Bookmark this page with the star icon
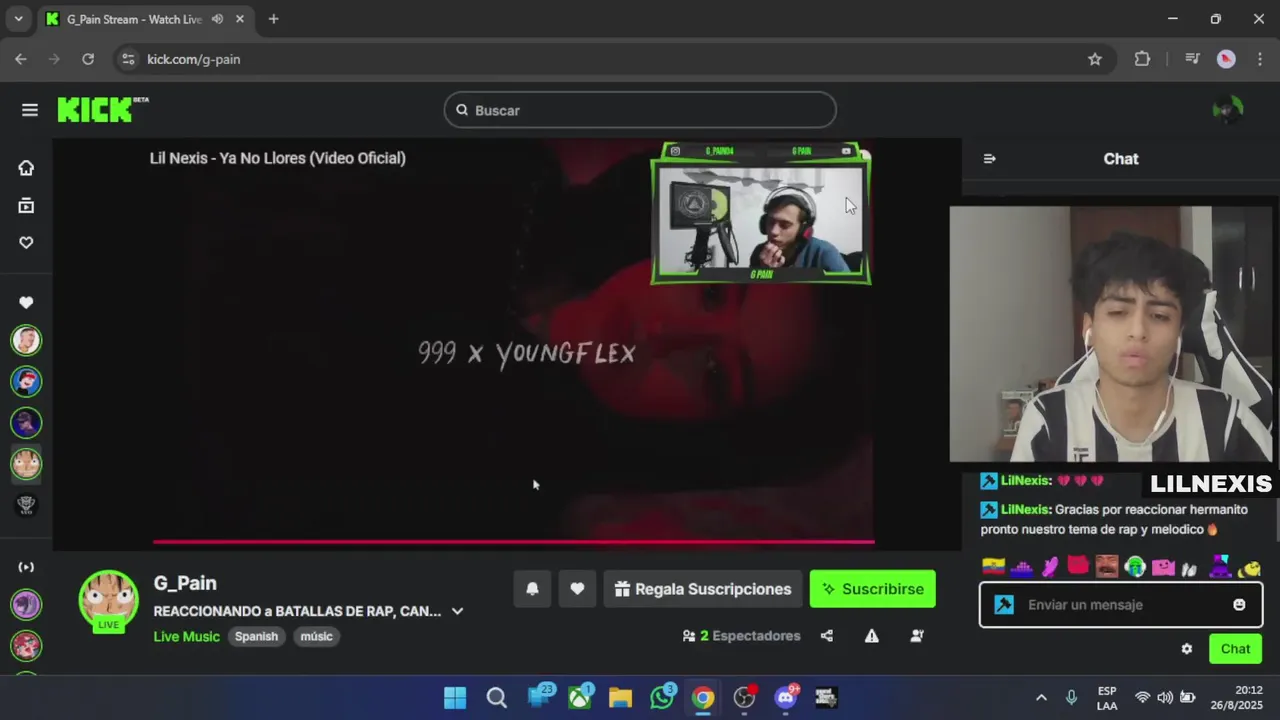 tap(1095, 59)
